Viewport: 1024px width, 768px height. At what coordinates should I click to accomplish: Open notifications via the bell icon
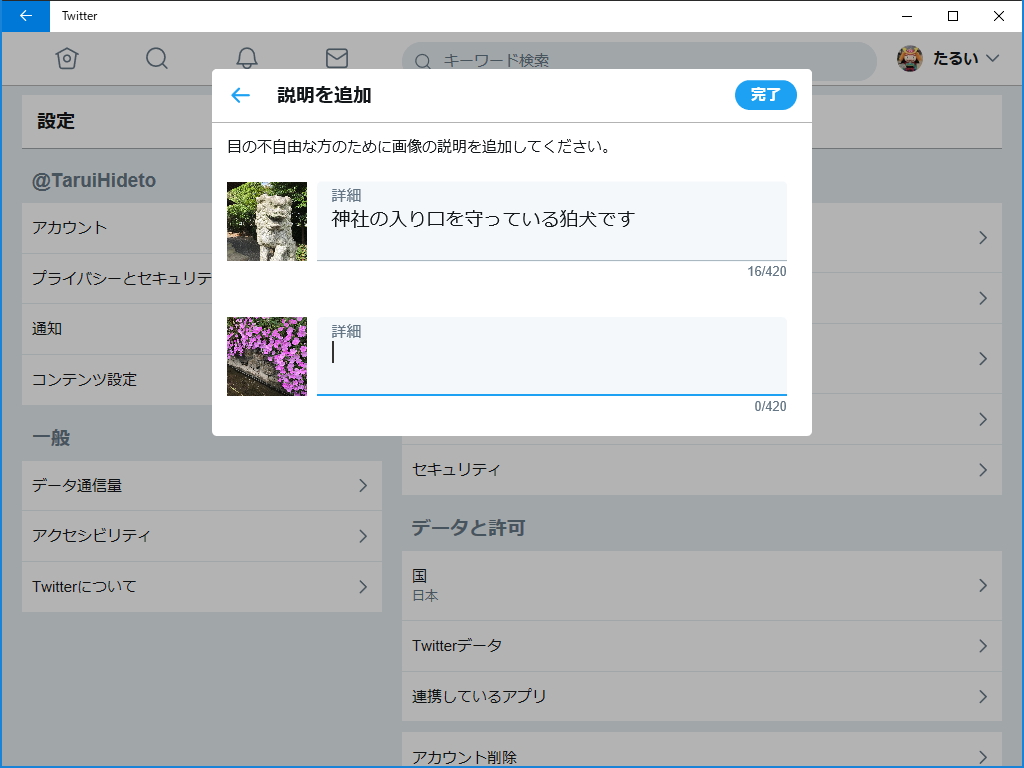click(x=246, y=59)
